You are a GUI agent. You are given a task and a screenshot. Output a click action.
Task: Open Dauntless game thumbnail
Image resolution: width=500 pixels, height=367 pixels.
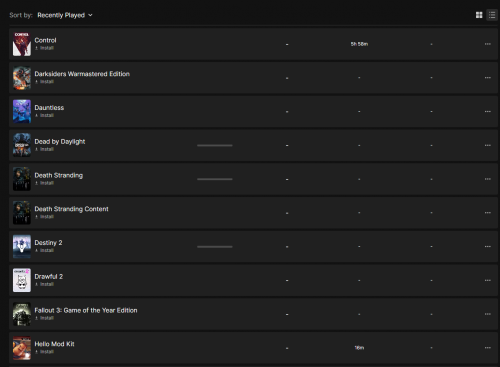22,112
